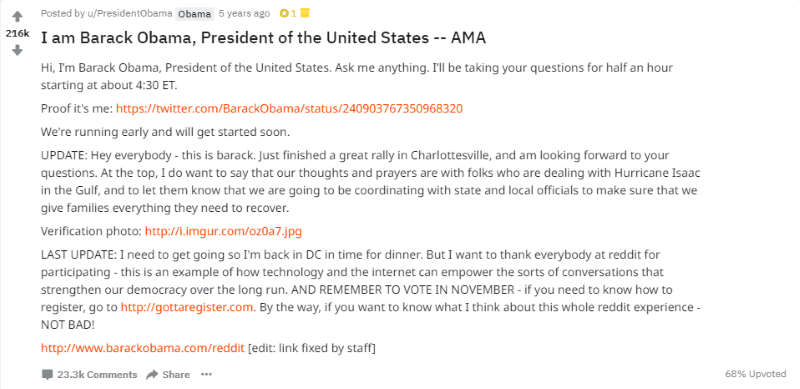Click the share arrow icon
Image resolution: width=800 pixels, height=389 pixels.
(152, 375)
